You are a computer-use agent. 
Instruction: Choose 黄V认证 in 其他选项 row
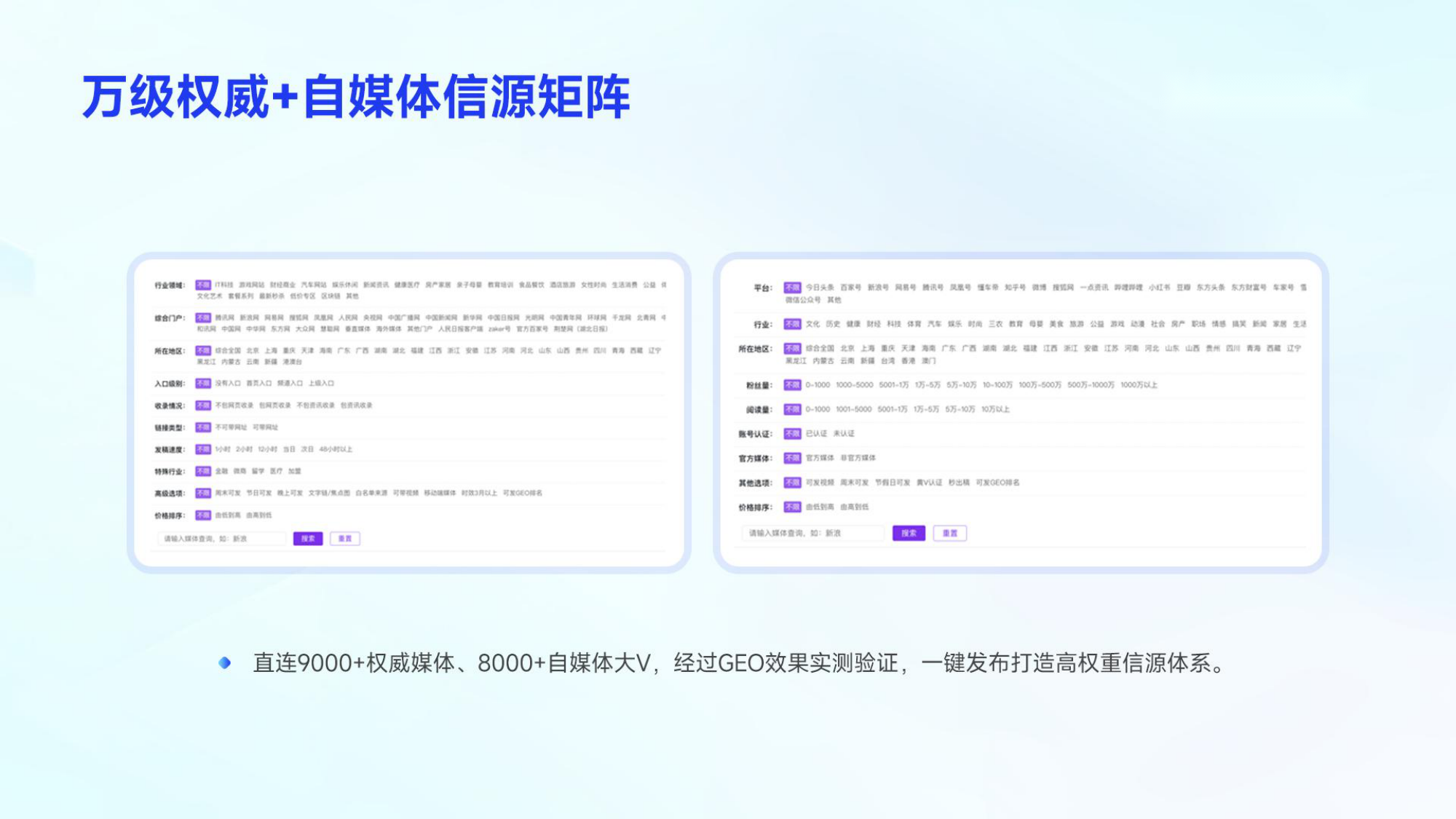[929, 483]
